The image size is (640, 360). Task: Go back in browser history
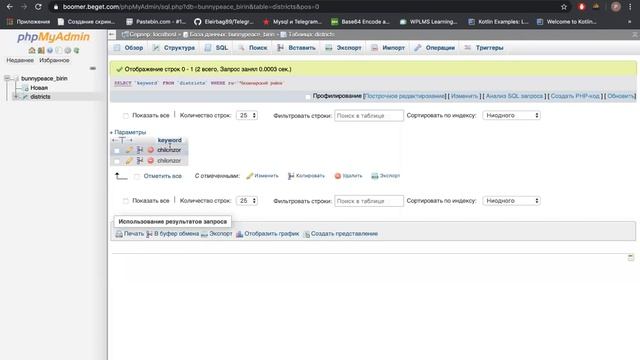pyautogui.click(x=10, y=7)
